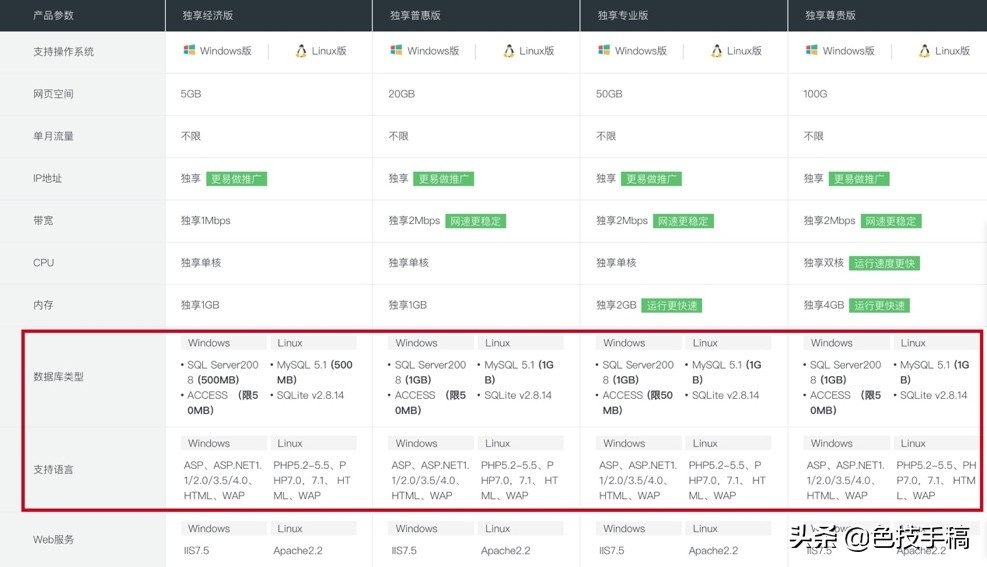Click the Windows logo icon under 独享普惠版

click(396, 50)
